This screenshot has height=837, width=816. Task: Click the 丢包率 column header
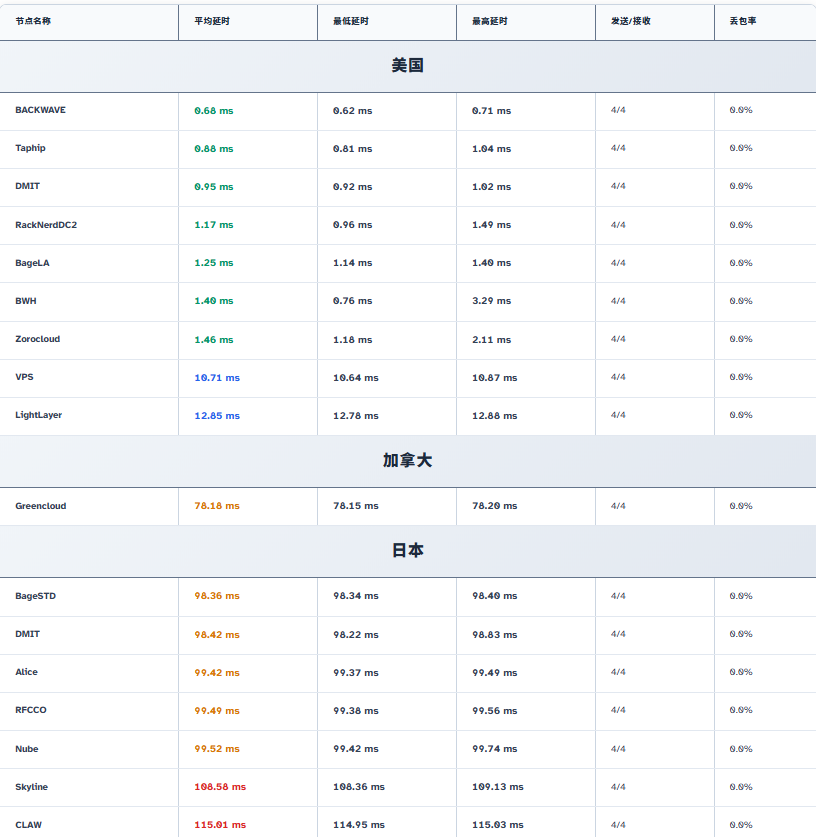click(x=742, y=21)
